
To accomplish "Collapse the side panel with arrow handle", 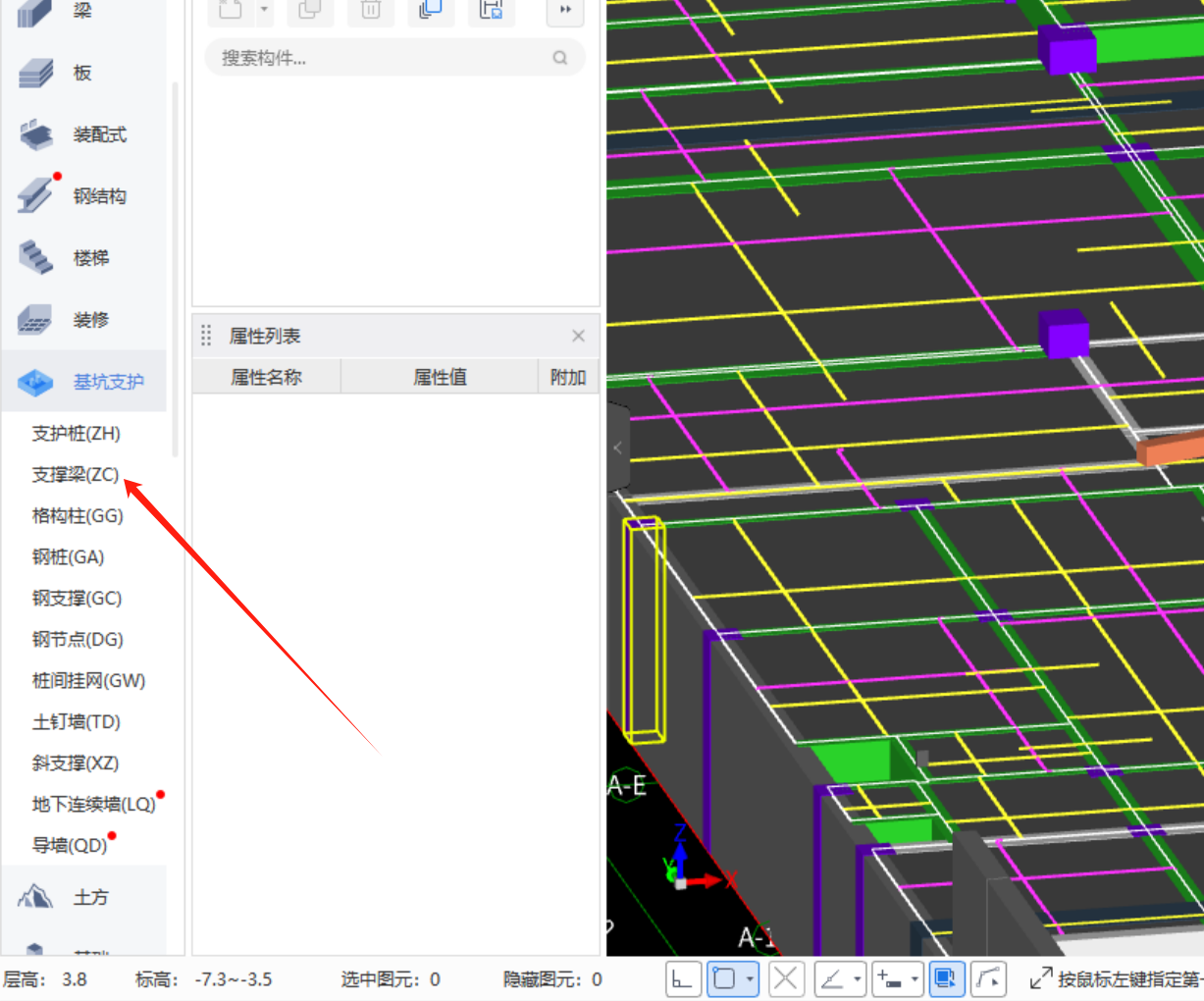I will coord(617,448).
